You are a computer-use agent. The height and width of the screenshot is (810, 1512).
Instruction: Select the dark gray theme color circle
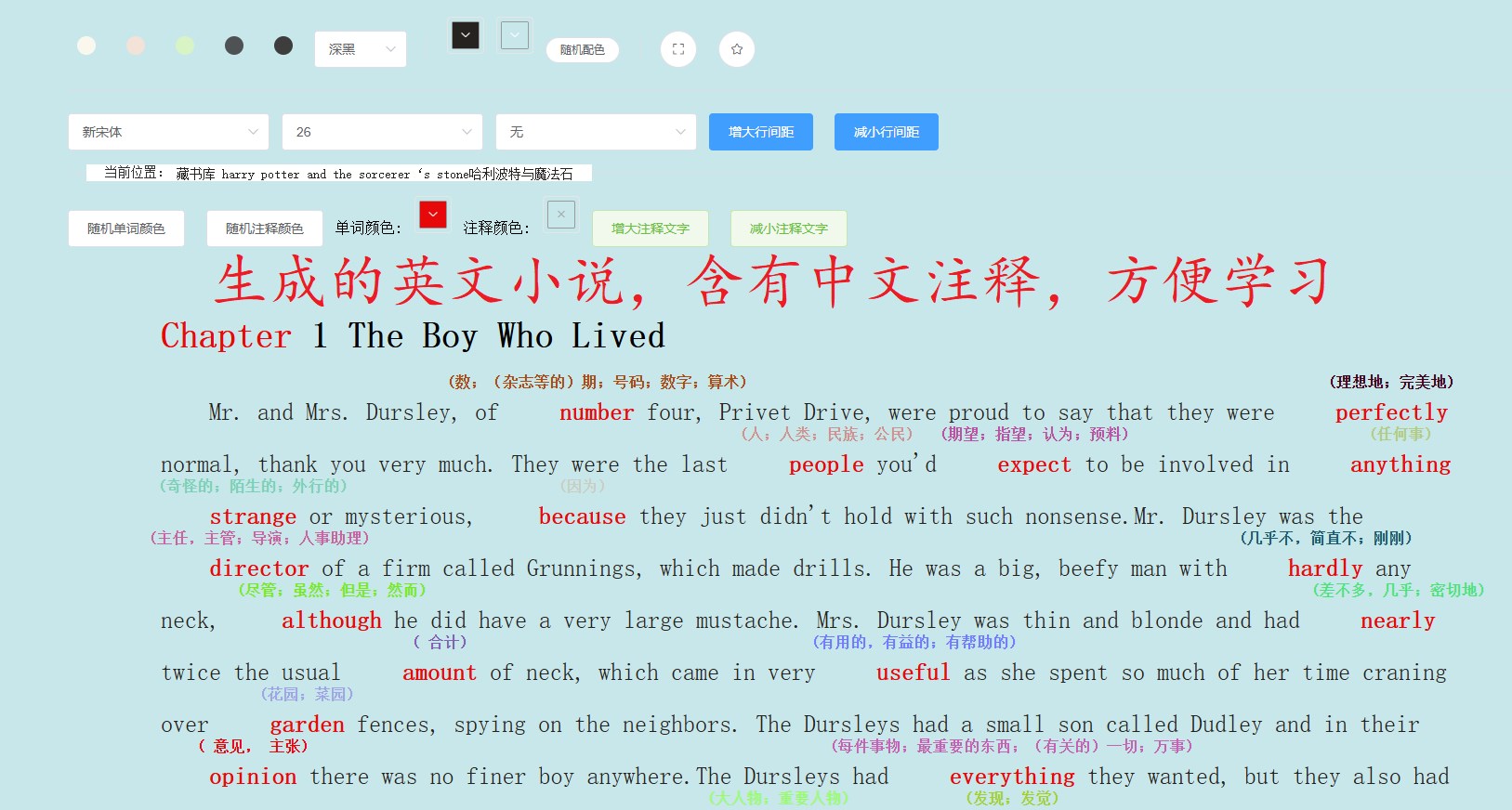(234, 46)
